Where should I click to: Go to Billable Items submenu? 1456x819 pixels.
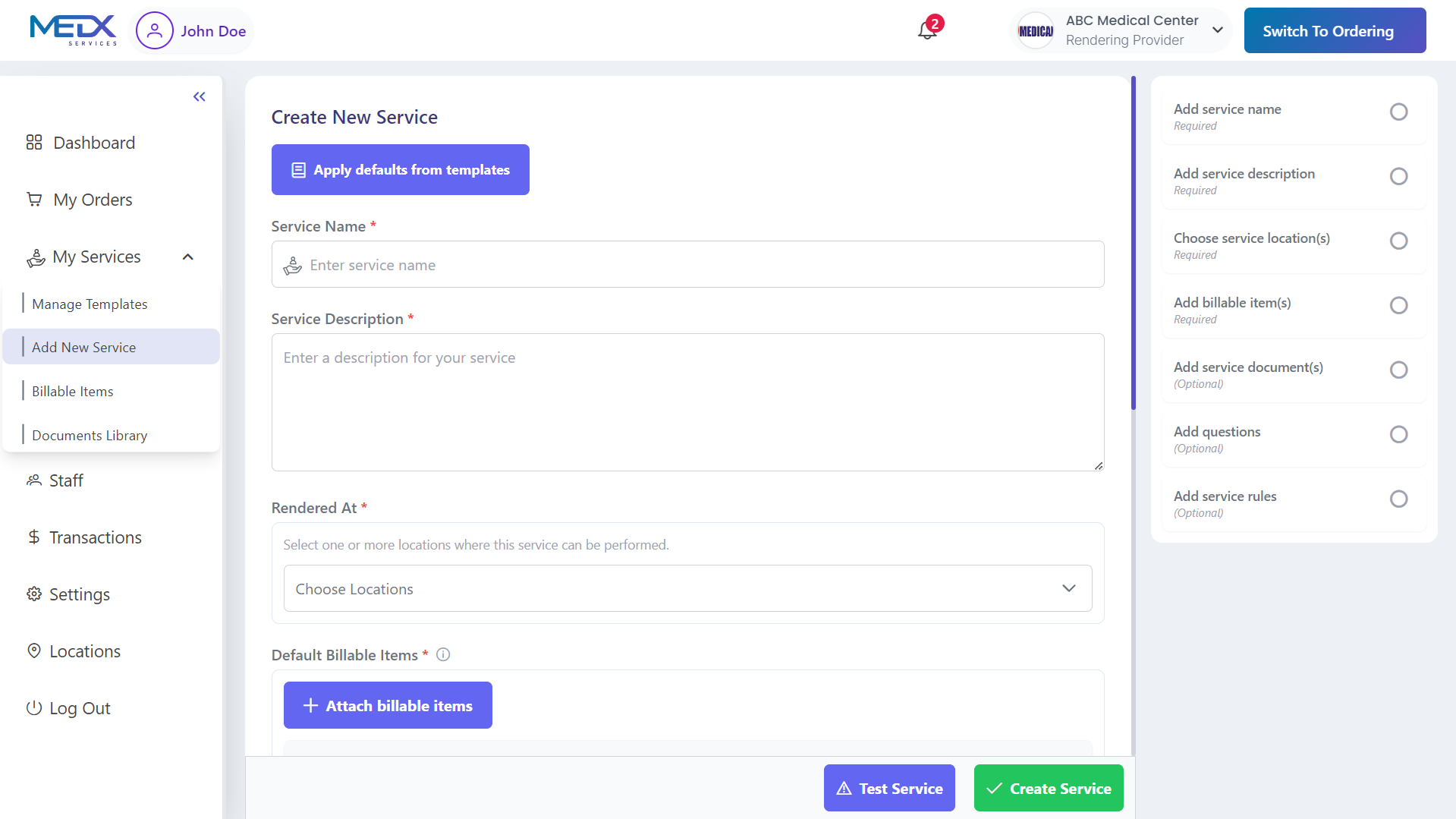[x=73, y=392]
